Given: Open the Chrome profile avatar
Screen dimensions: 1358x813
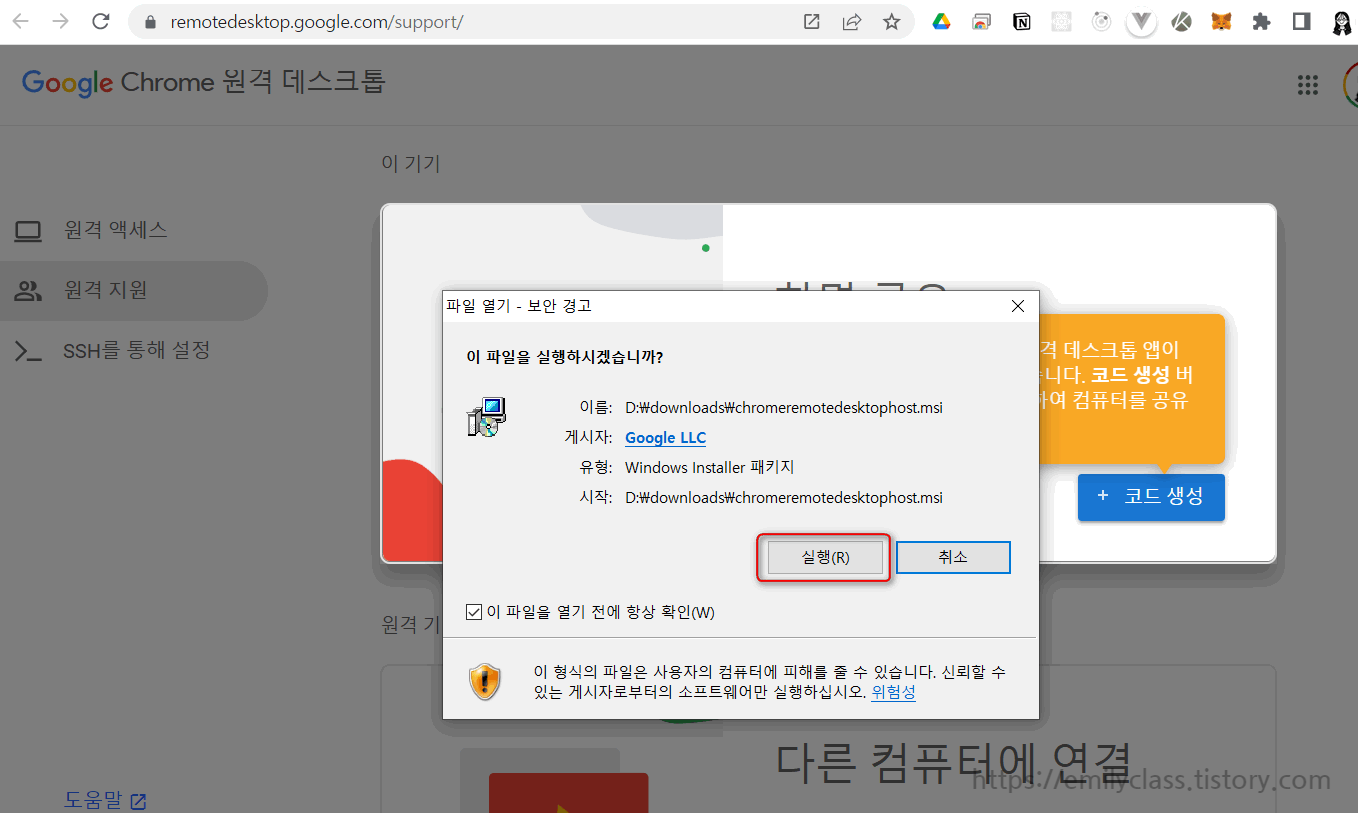Looking at the screenshot, I should [x=1342, y=22].
